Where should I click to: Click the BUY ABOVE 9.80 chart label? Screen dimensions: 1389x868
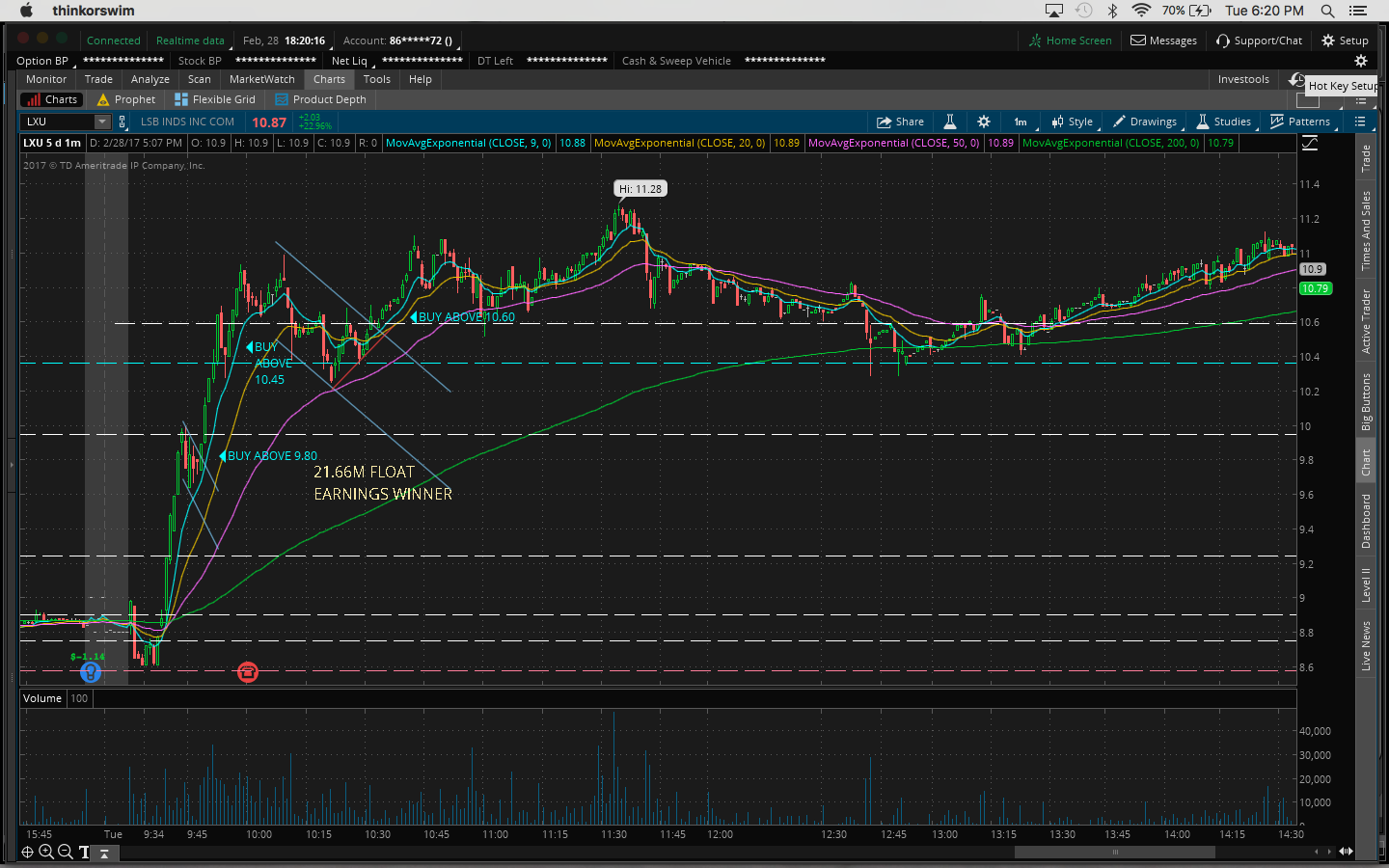(x=269, y=456)
